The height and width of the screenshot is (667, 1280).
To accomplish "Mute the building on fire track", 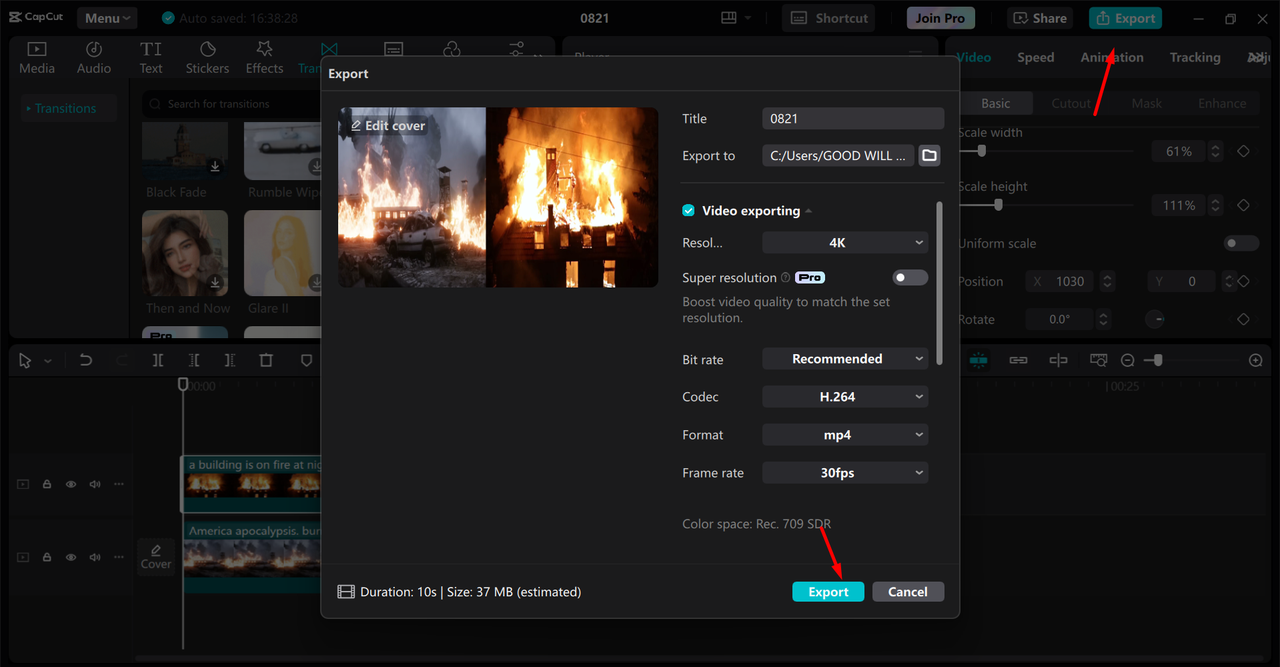I will [95, 484].
